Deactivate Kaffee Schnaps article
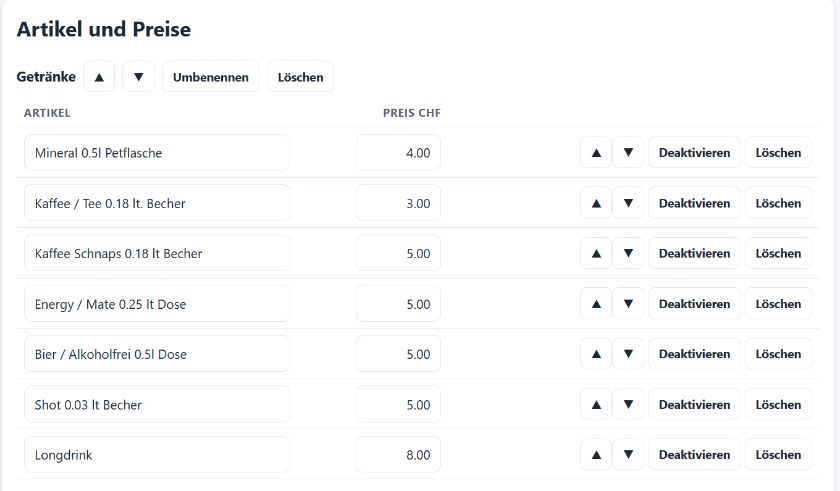Screen dimensions: 840x491 point(694,253)
